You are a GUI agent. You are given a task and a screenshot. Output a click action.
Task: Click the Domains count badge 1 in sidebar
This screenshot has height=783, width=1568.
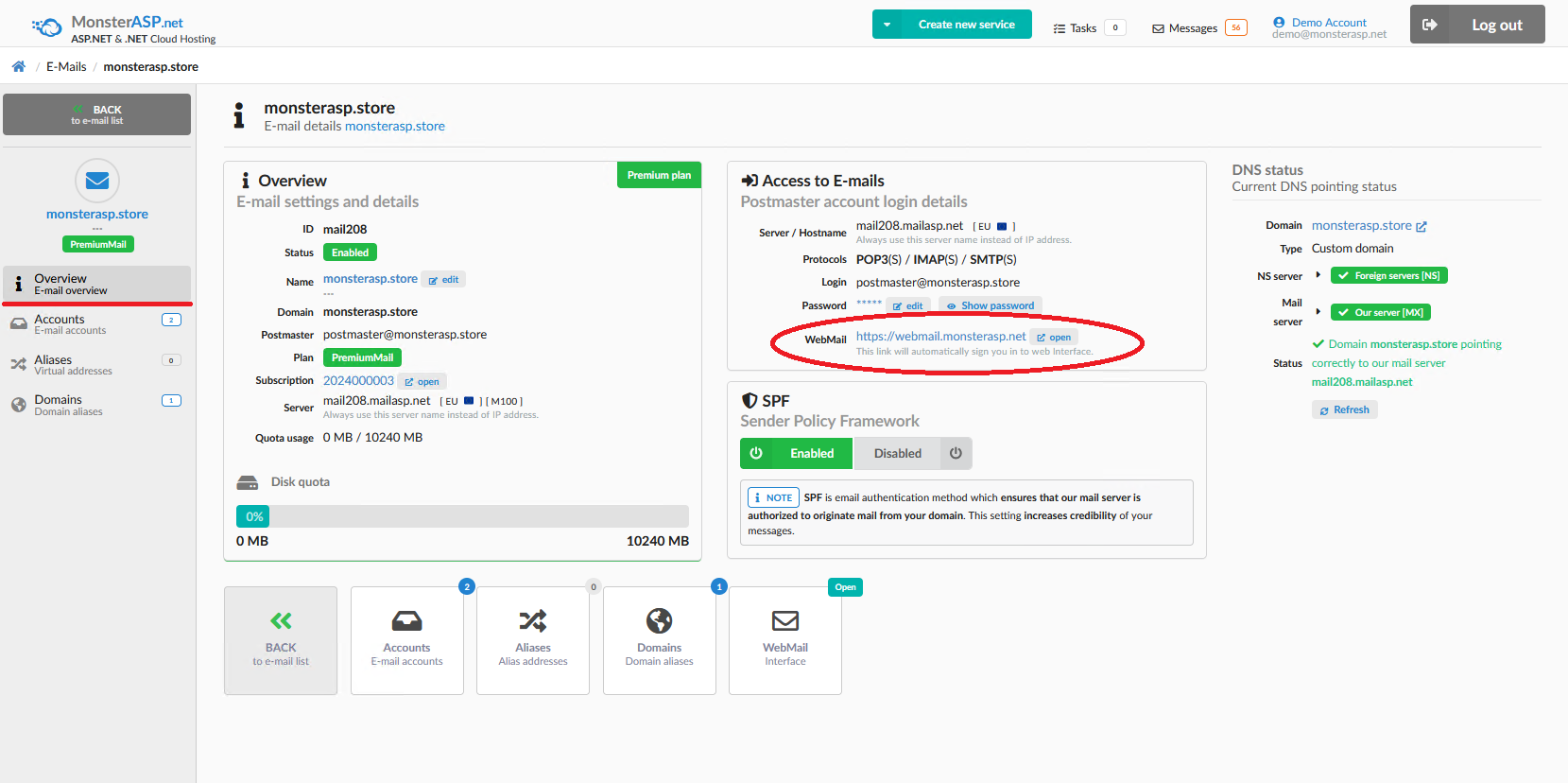[x=171, y=401]
